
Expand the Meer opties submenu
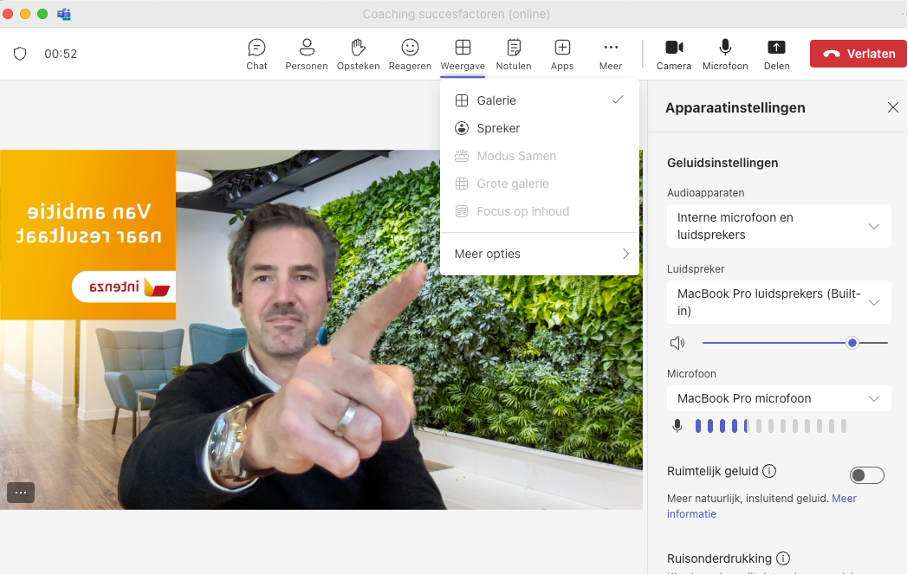[539, 254]
